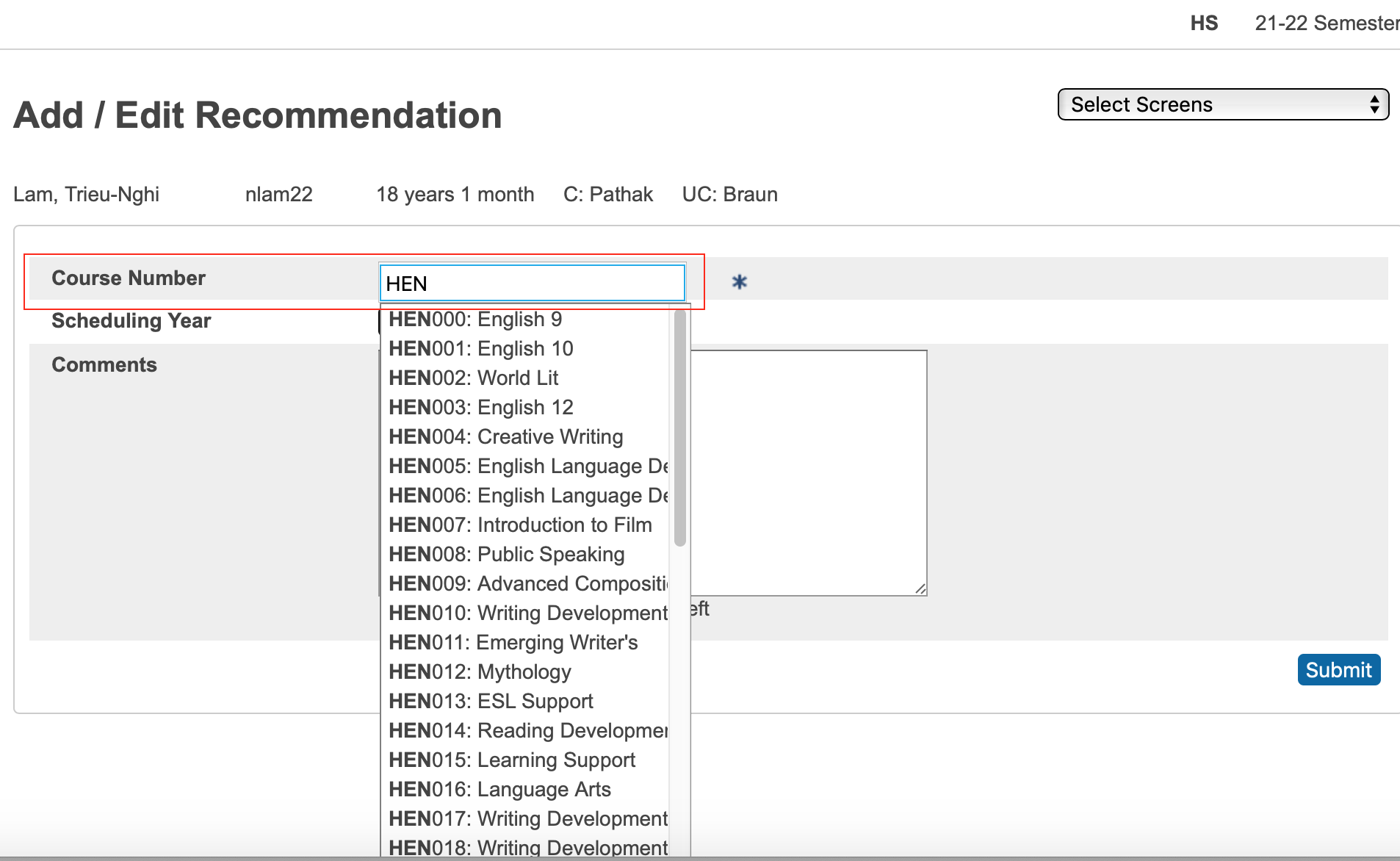Pick HEN002: World Lit course
Screen dimensions: 1400x861
(x=473, y=378)
